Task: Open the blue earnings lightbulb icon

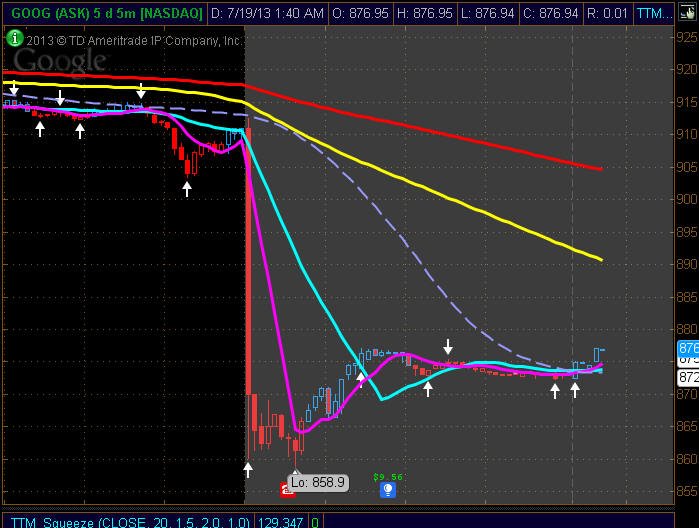Action: [388, 490]
